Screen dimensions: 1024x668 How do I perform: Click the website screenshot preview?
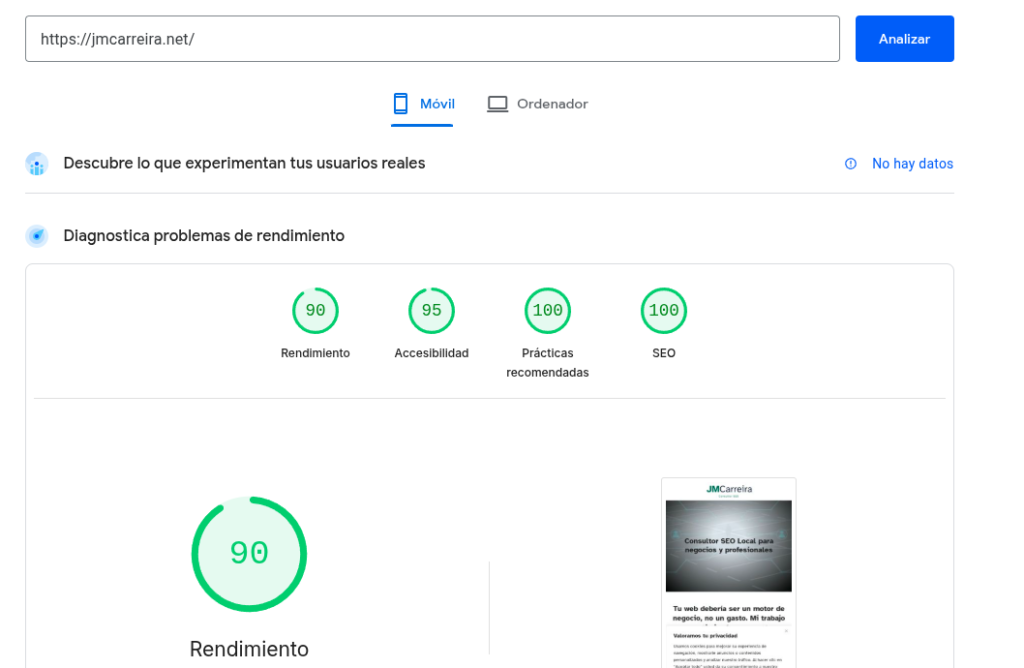[727, 570]
